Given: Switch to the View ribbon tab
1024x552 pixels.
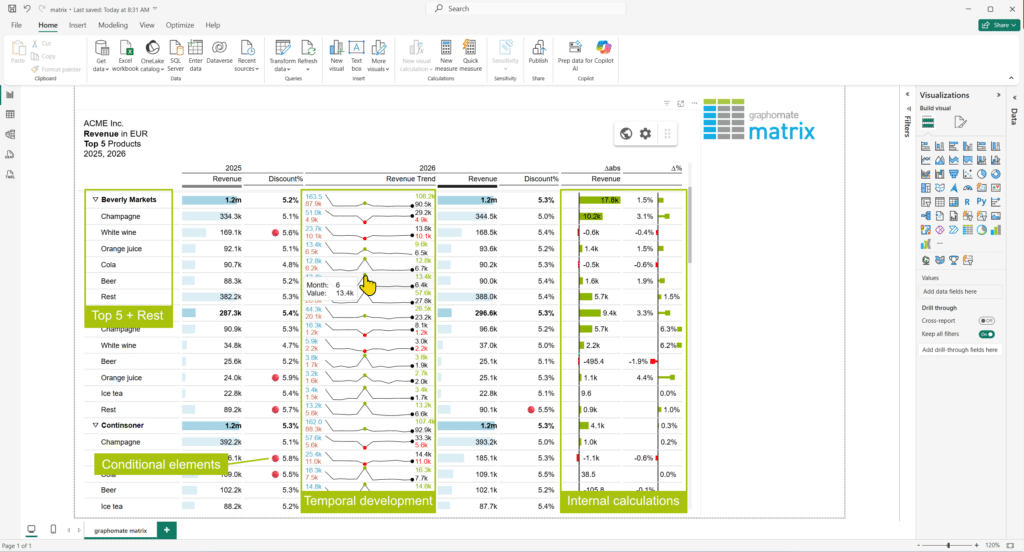Looking at the screenshot, I should click(147, 25).
